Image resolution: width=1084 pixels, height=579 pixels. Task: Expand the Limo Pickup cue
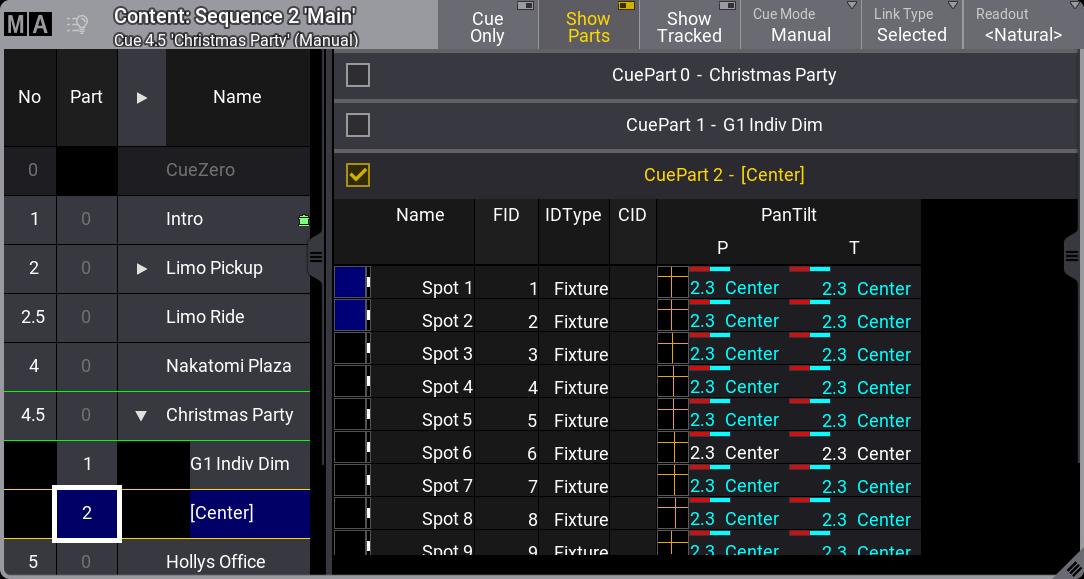click(x=141, y=268)
